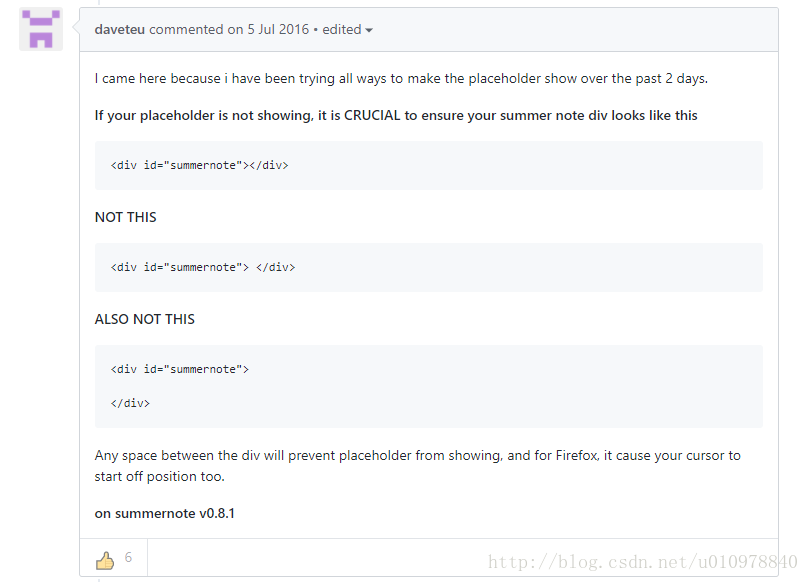Click the "NOT THIS" heading text
The image size is (809, 582).
(x=125, y=217)
